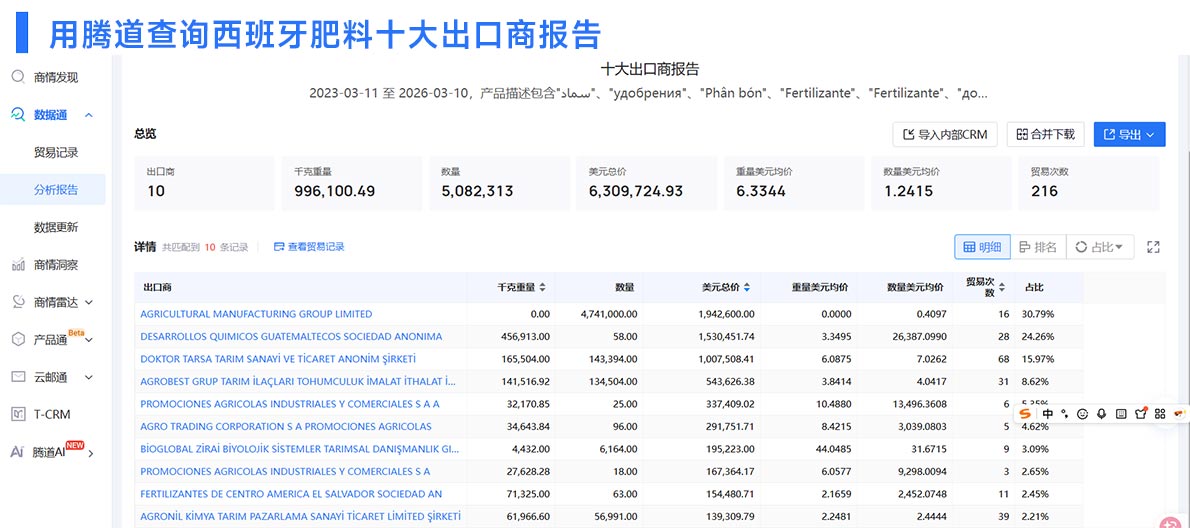
Task: Sort by 千克重量 column arrows
Action: [542, 288]
